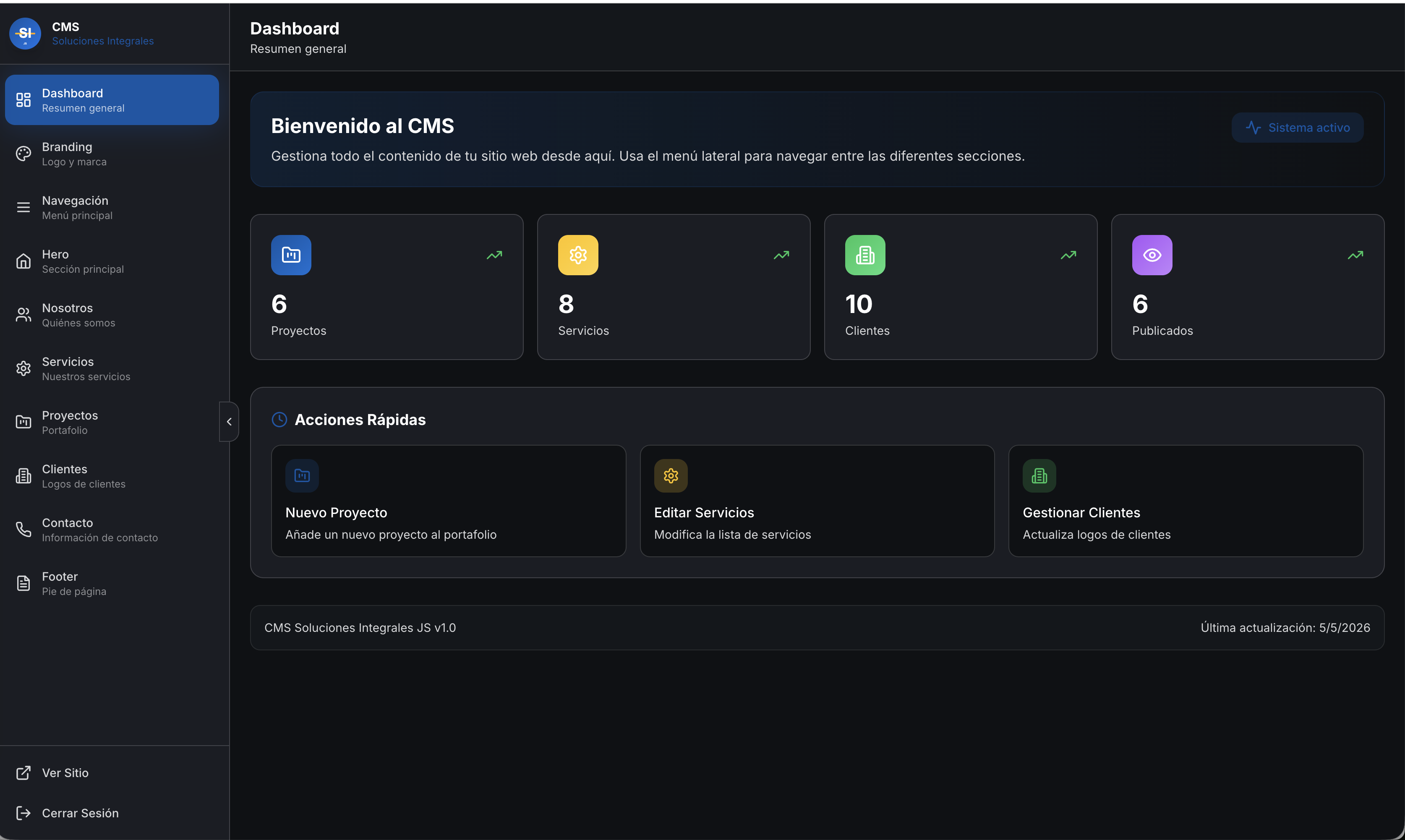Select Hero sección principal in sidebar
This screenshot has height=840, width=1405.
[112, 261]
